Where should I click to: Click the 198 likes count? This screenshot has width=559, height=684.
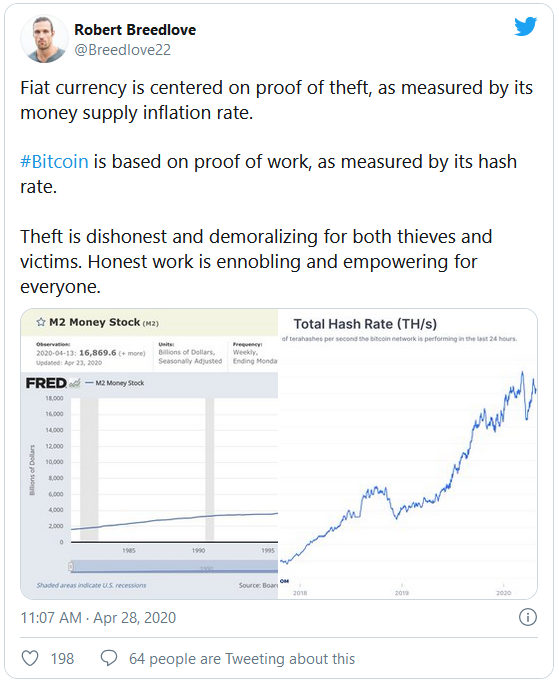[x=62, y=659]
